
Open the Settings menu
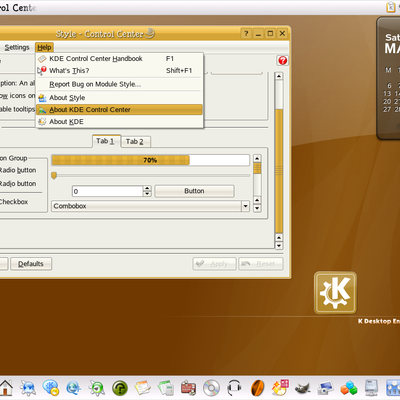pos(17,47)
